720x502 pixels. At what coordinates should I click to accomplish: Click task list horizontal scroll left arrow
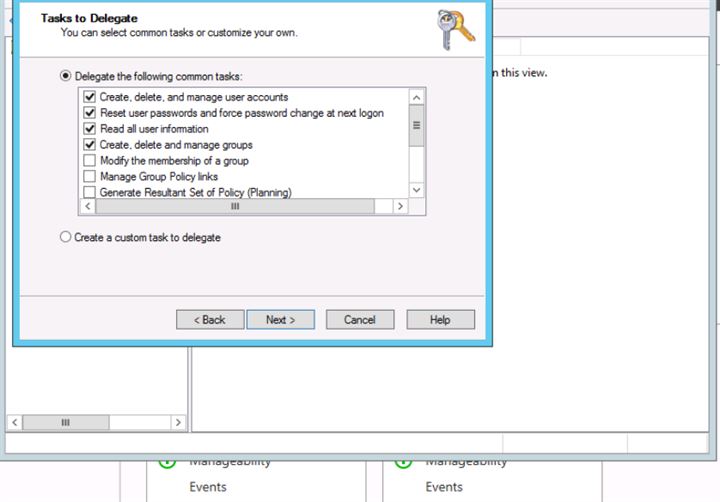click(87, 206)
